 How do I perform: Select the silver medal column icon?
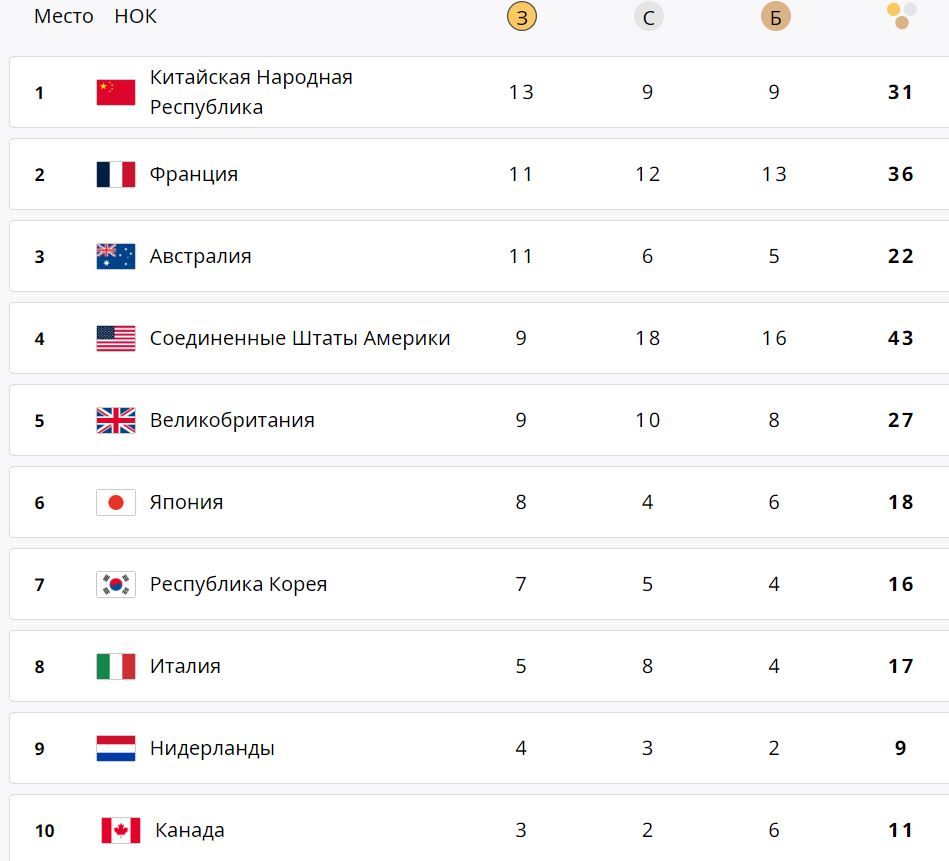click(x=648, y=17)
